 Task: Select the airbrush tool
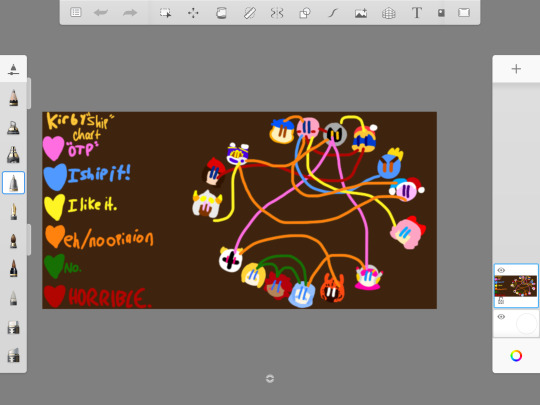point(13,127)
